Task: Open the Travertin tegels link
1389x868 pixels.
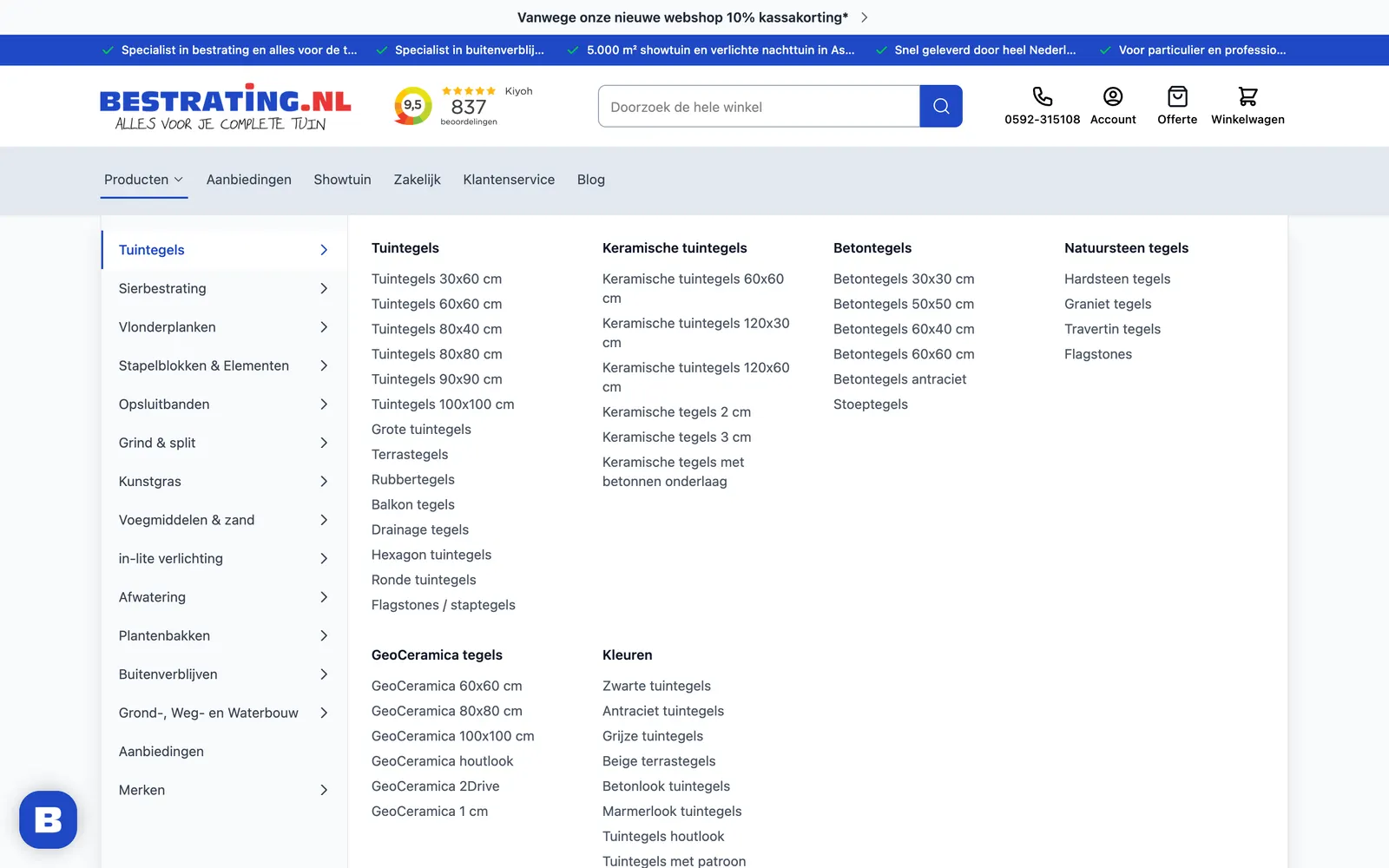Action: [1112, 329]
